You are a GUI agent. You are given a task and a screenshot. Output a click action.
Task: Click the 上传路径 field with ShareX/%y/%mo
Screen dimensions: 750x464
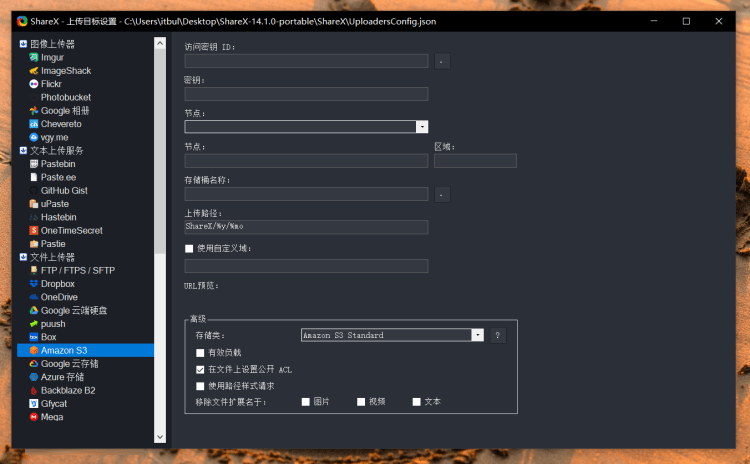[306, 227]
